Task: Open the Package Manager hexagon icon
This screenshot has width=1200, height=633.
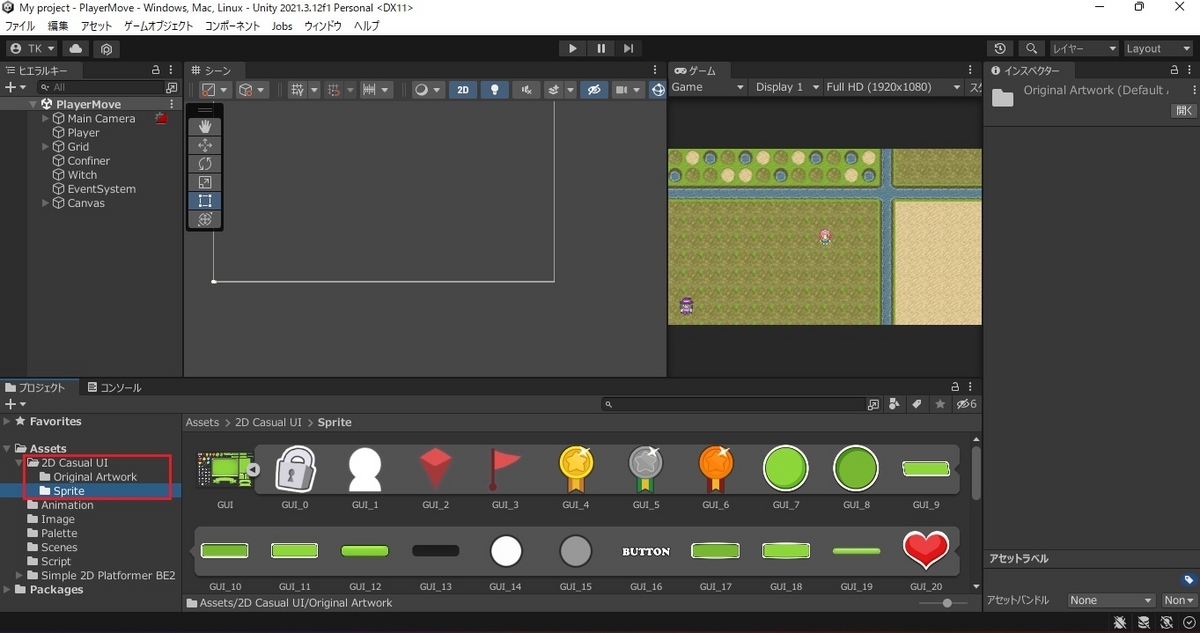Action: 106,48
